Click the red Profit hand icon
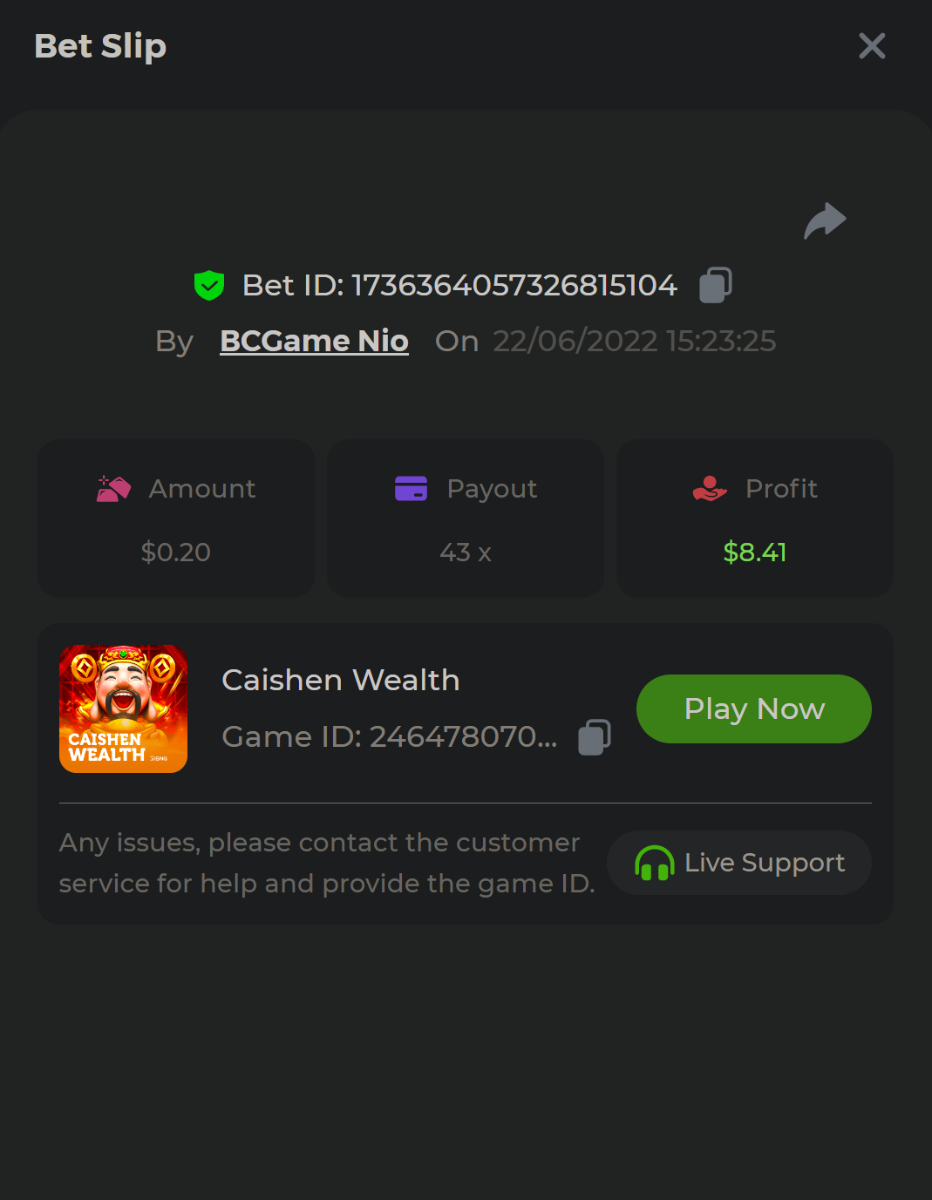932x1200 pixels. [709, 489]
